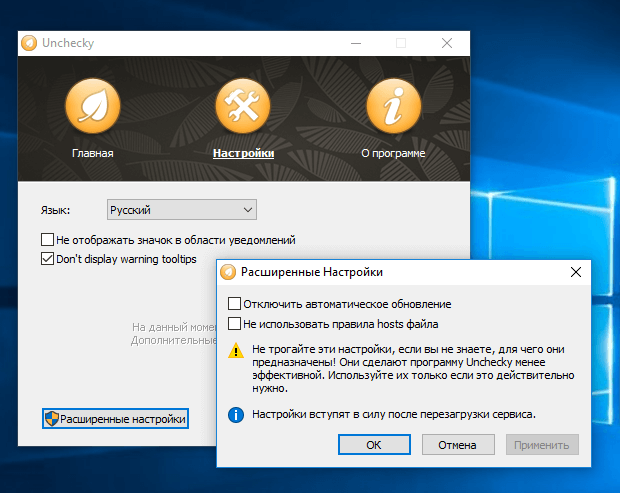The width and height of the screenshot is (620, 493).
Task: Confirm with the OK button
Action: pos(374,445)
